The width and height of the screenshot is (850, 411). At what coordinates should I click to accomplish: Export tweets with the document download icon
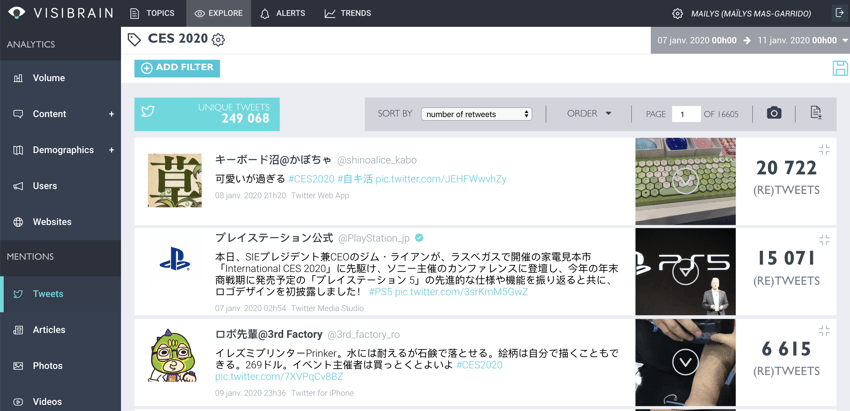[816, 113]
